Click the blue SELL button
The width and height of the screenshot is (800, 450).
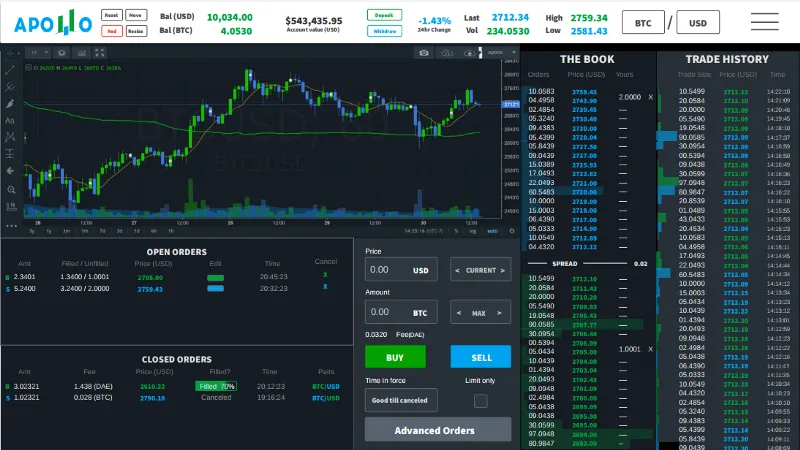coord(481,357)
